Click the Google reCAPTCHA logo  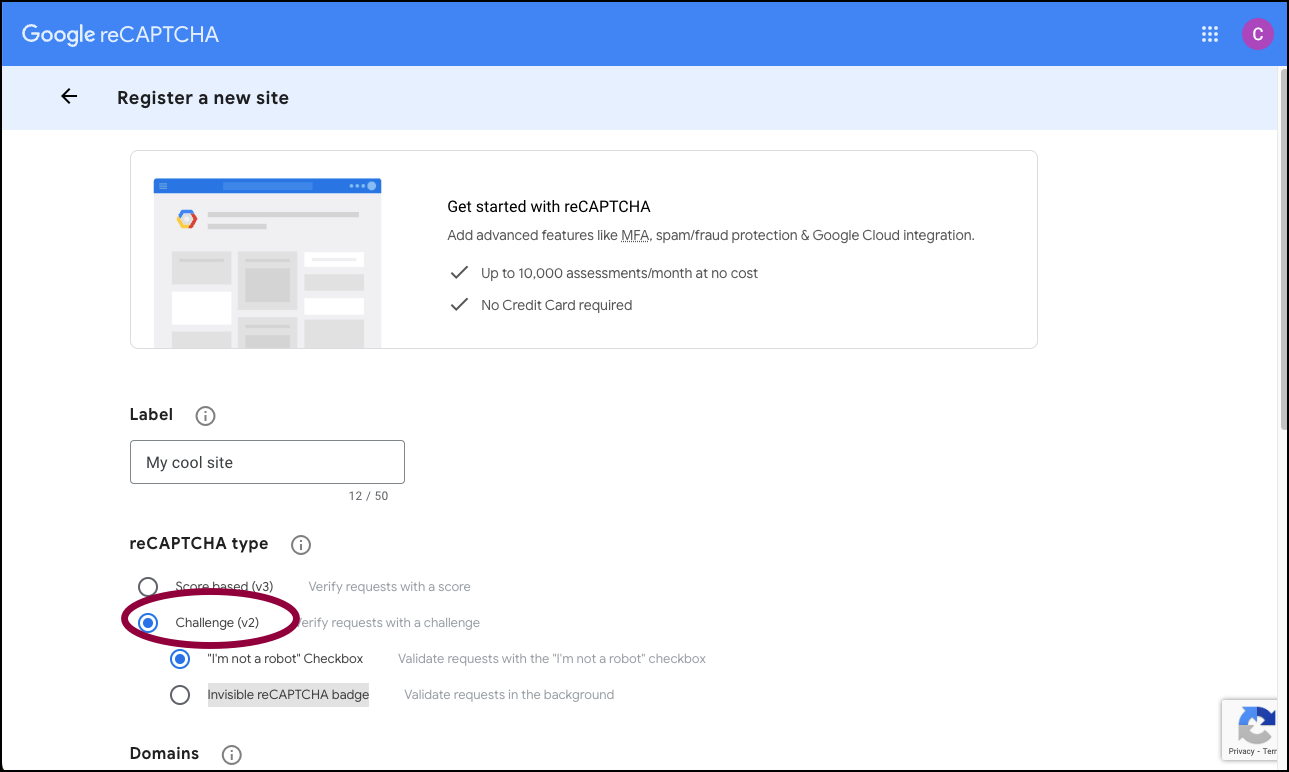coord(120,35)
